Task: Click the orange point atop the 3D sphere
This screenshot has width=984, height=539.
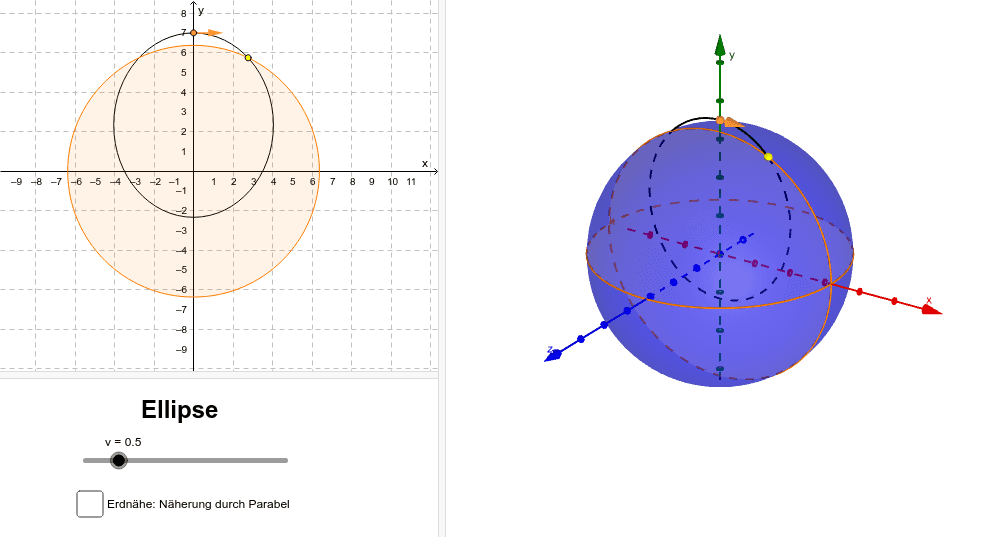Action: click(x=720, y=120)
